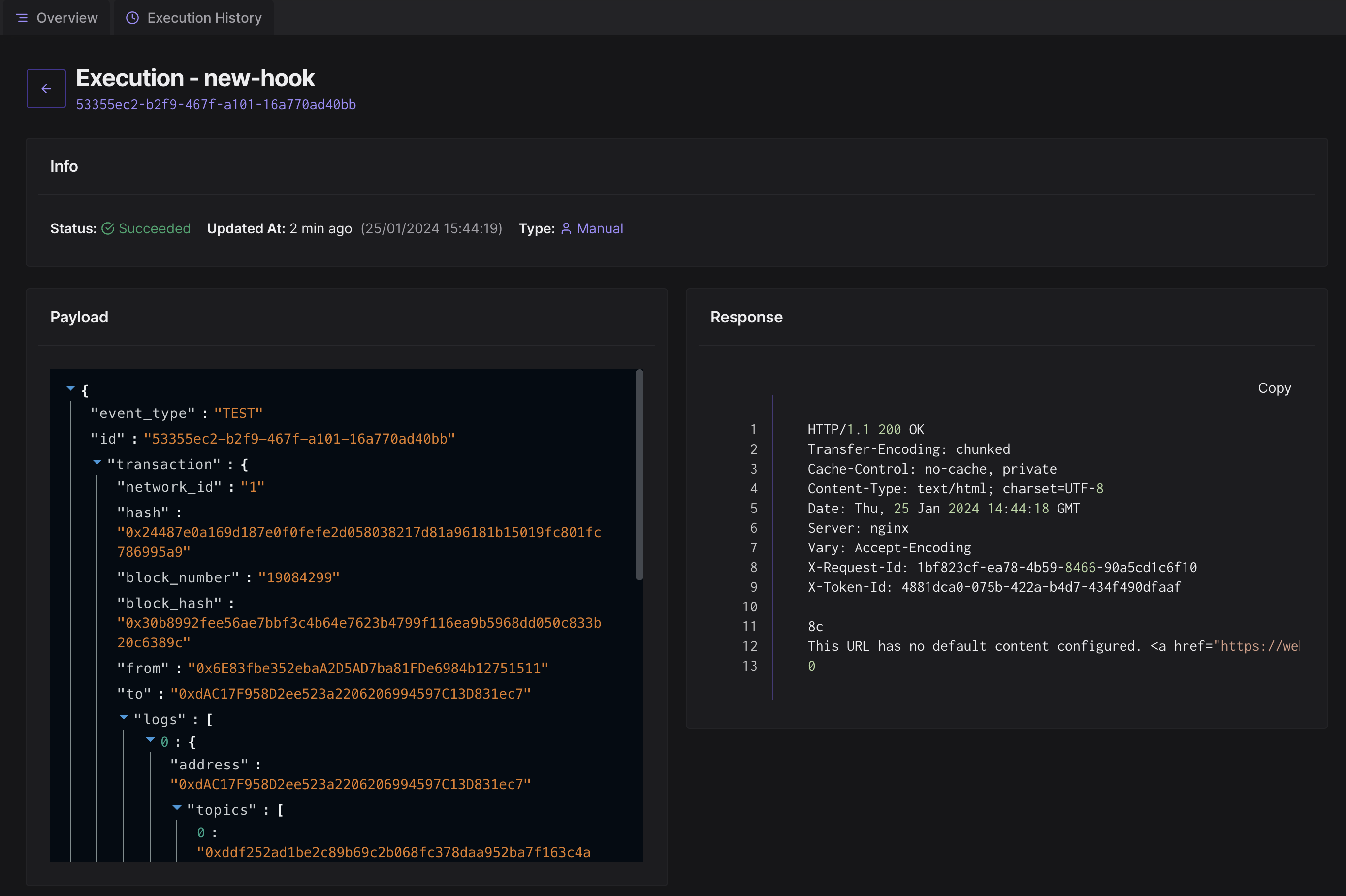Viewport: 1346px width, 896px height.
Task: Click the "to" address value
Action: tap(350, 694)
